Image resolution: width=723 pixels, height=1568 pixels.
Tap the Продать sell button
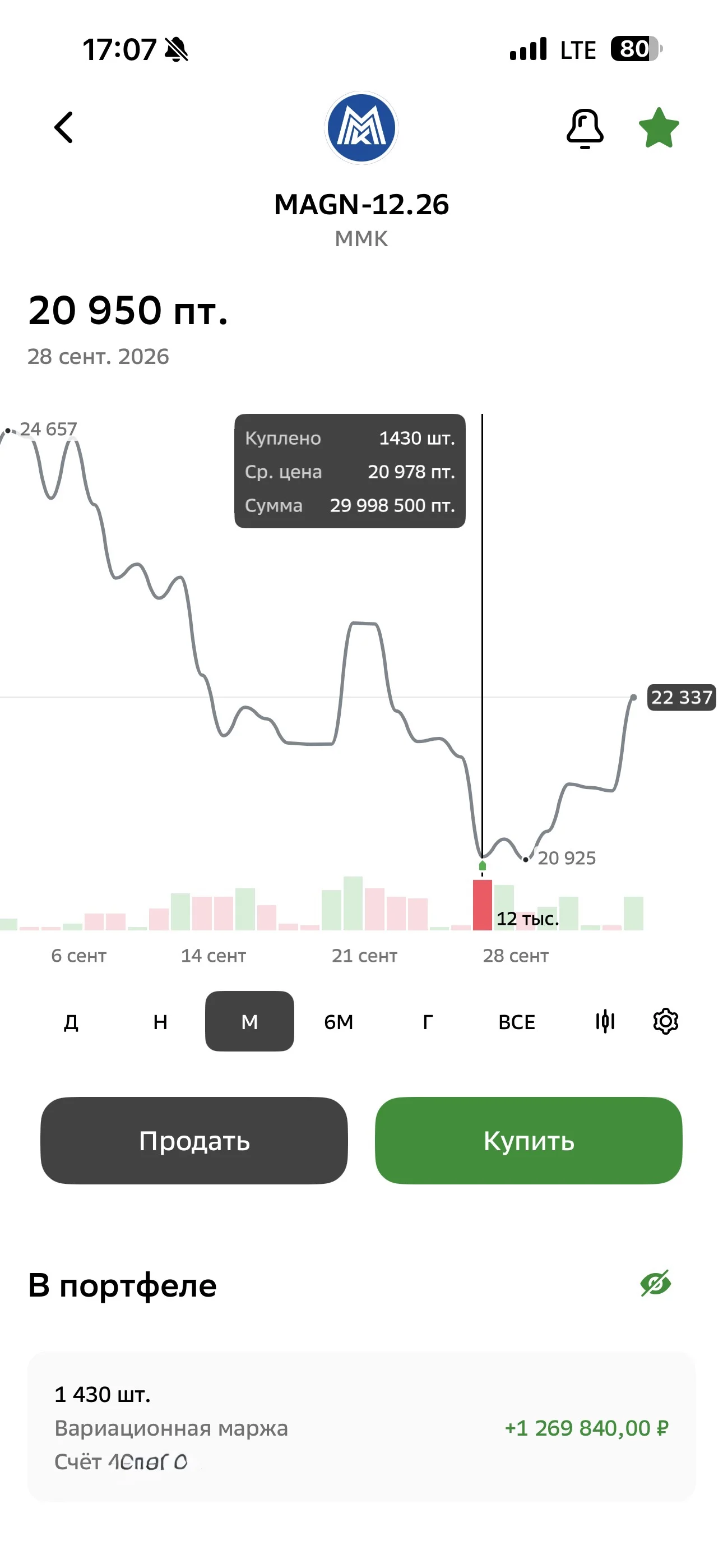pyautogui.click(x=194, y=1141)
